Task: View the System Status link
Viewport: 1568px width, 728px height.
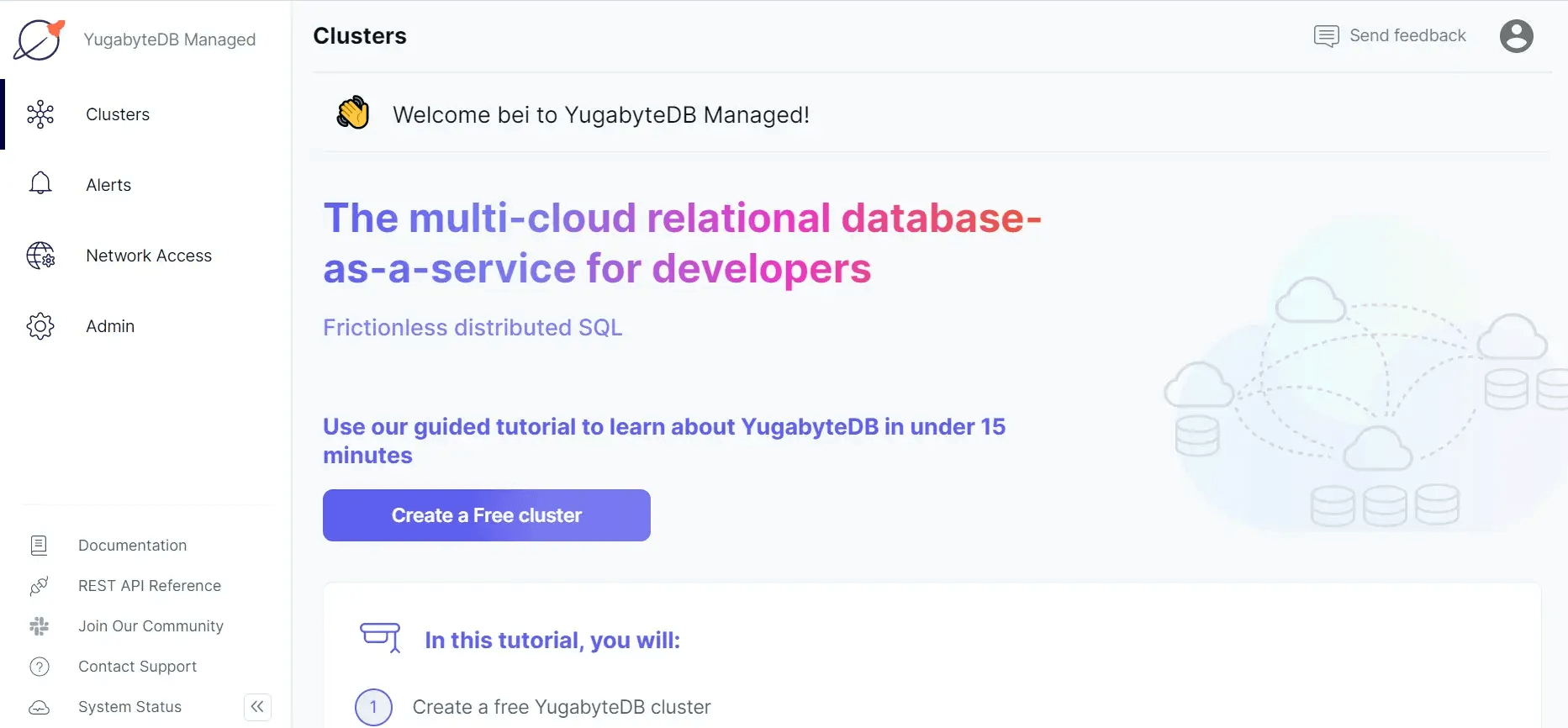Action: point(129,707)
